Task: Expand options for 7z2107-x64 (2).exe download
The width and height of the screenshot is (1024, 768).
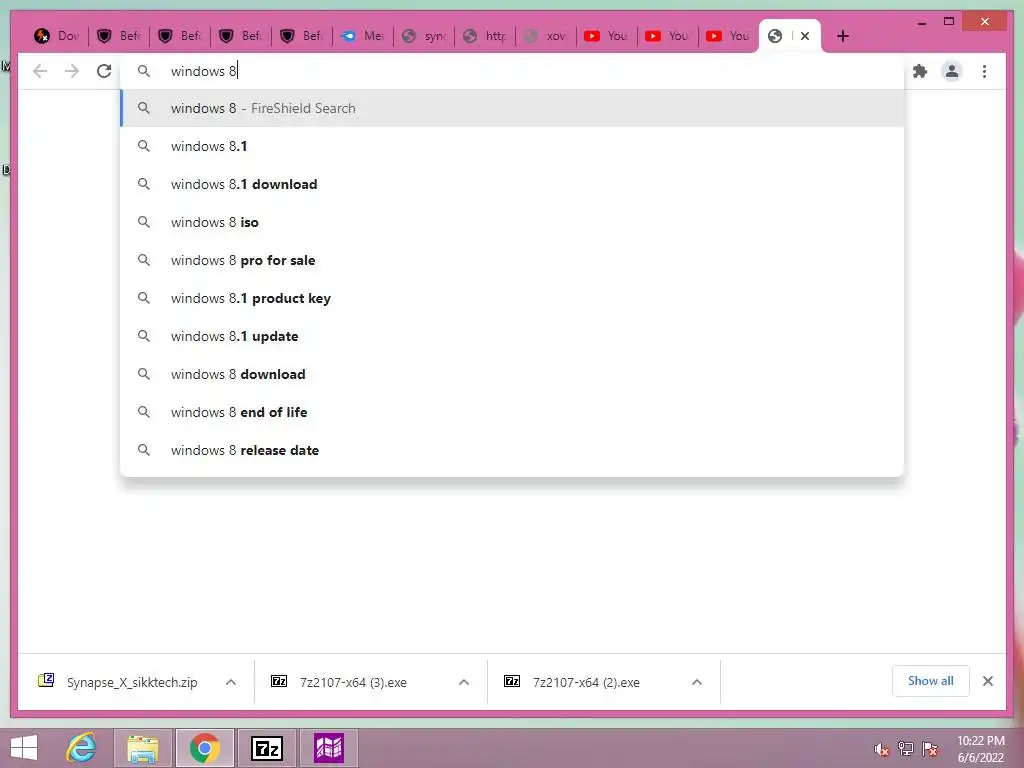Action: click(697, 682)
